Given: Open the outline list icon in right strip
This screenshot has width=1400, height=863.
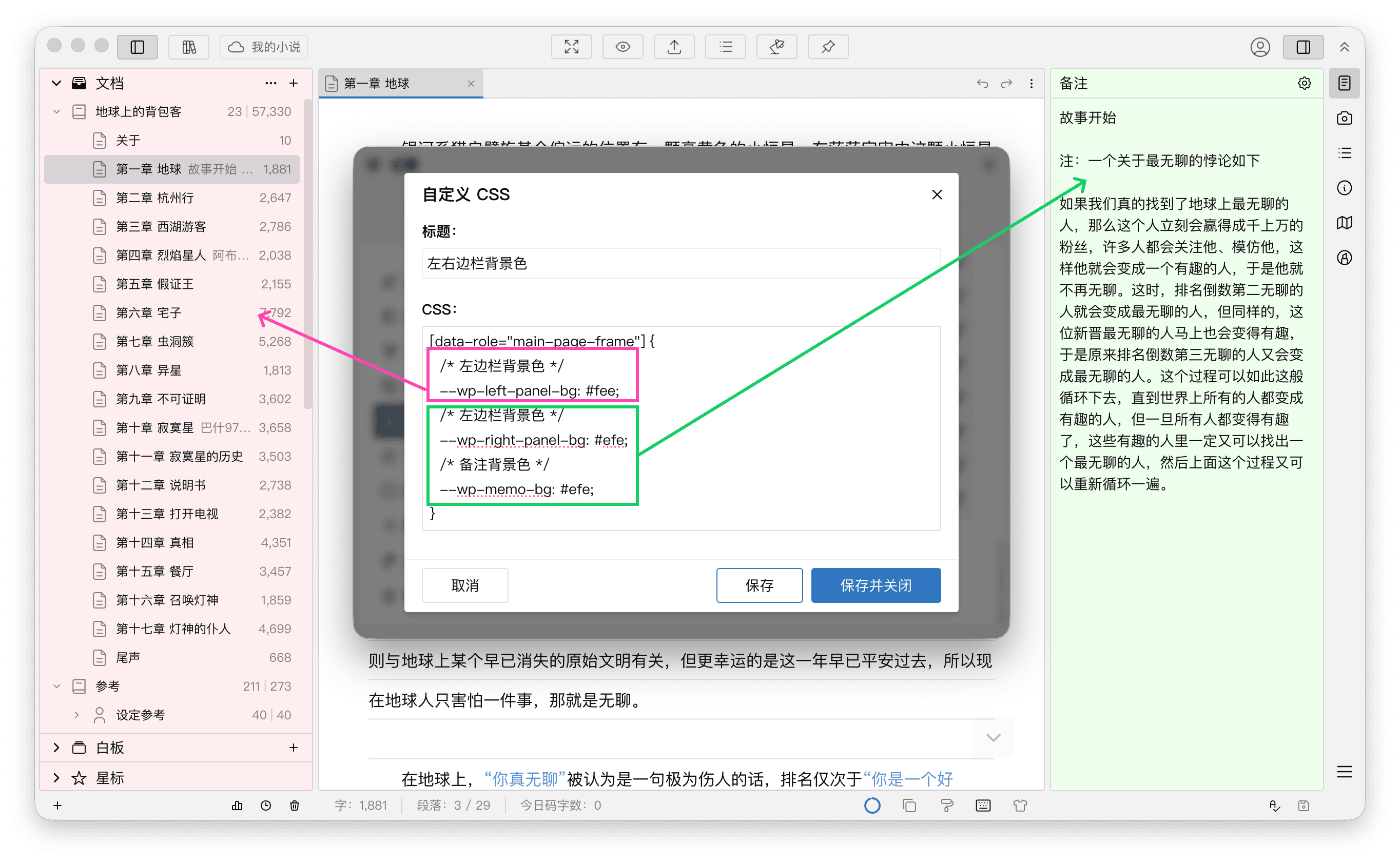Looking at the screenshot, I should point(1344,153).
